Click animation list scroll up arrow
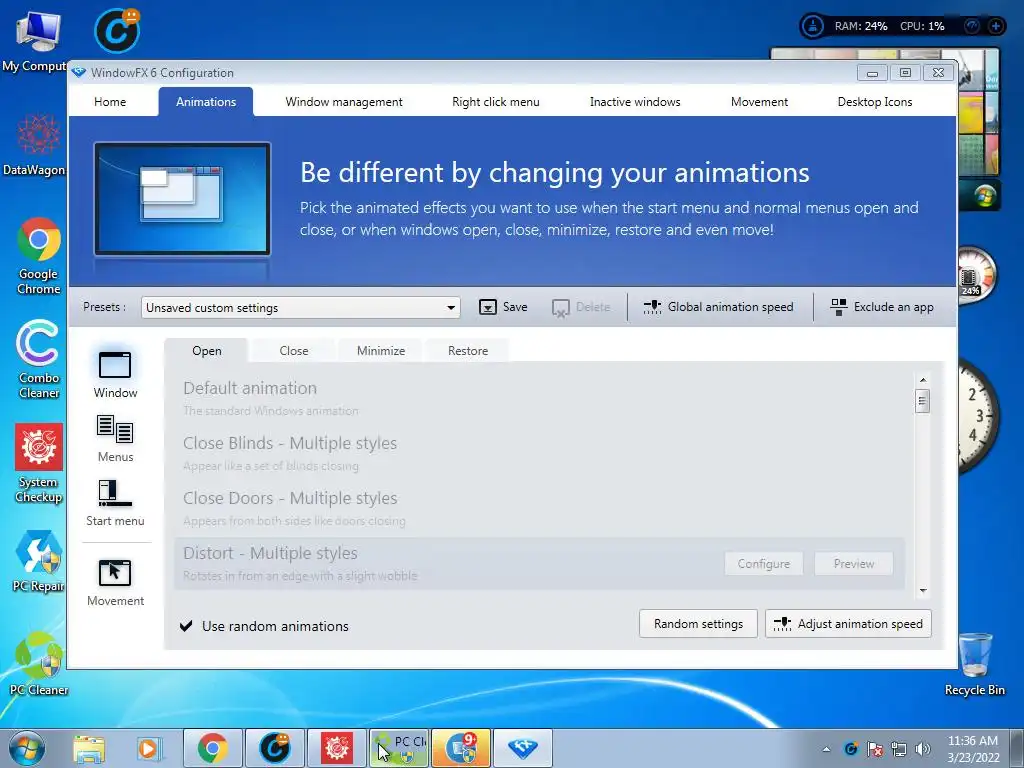Viewport: 1024px width, 768px height. click(923, 380)
